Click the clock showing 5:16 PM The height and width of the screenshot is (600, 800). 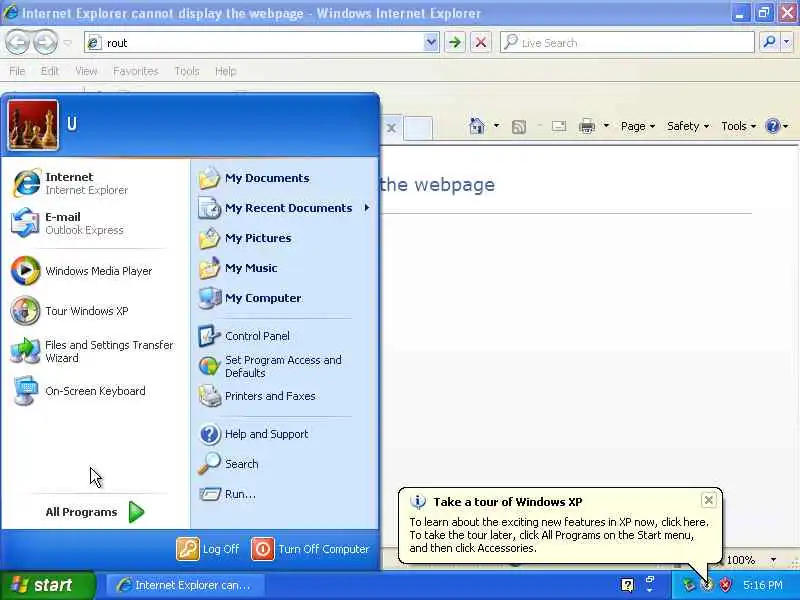tap(763, 585)
